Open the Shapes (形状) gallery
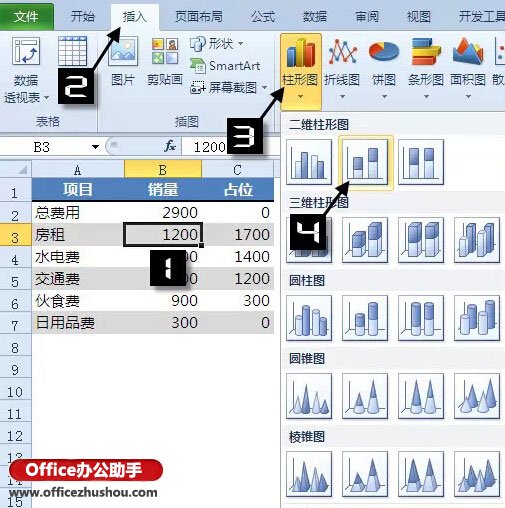Image resolution: width=505 pixels, height=508 pixels. (217, 44)
